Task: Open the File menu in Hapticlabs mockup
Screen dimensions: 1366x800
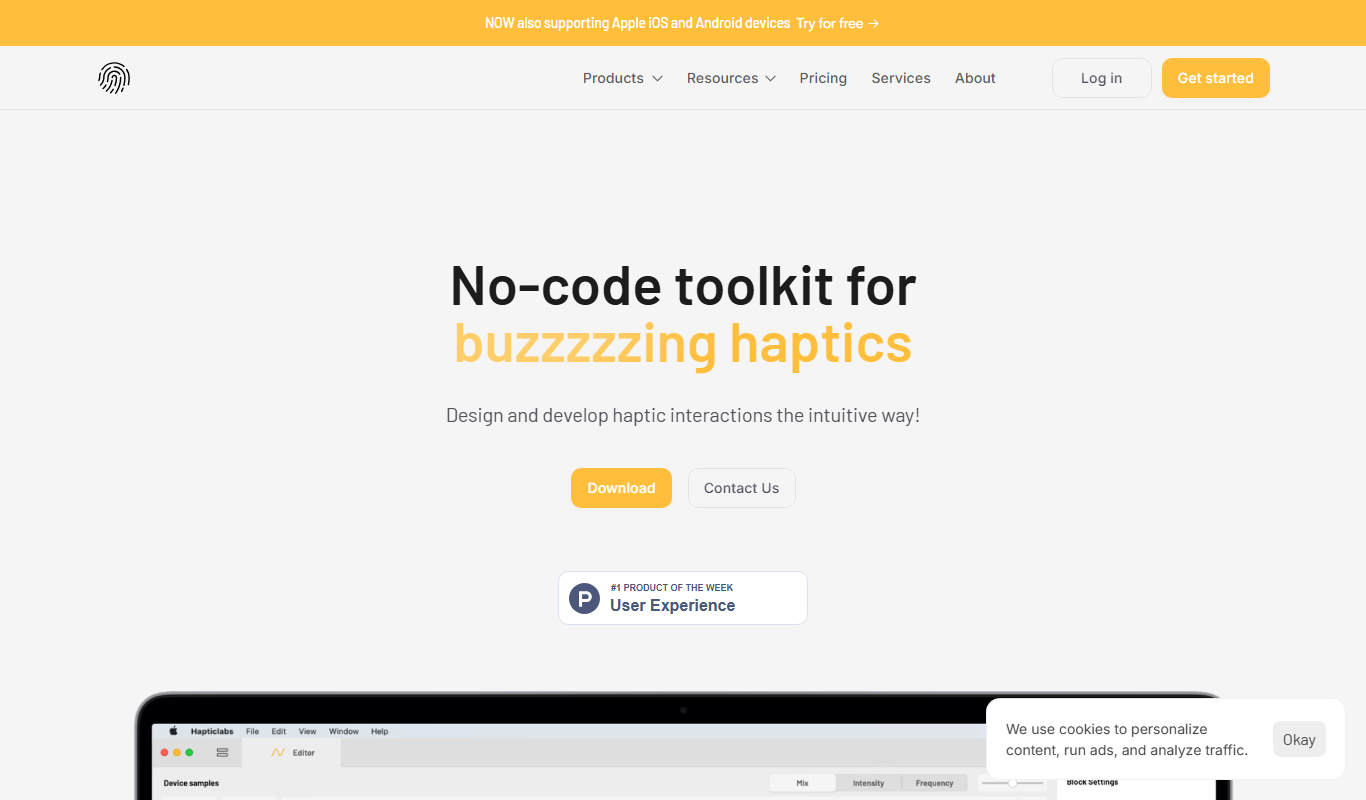Action: tap(252, 732)
